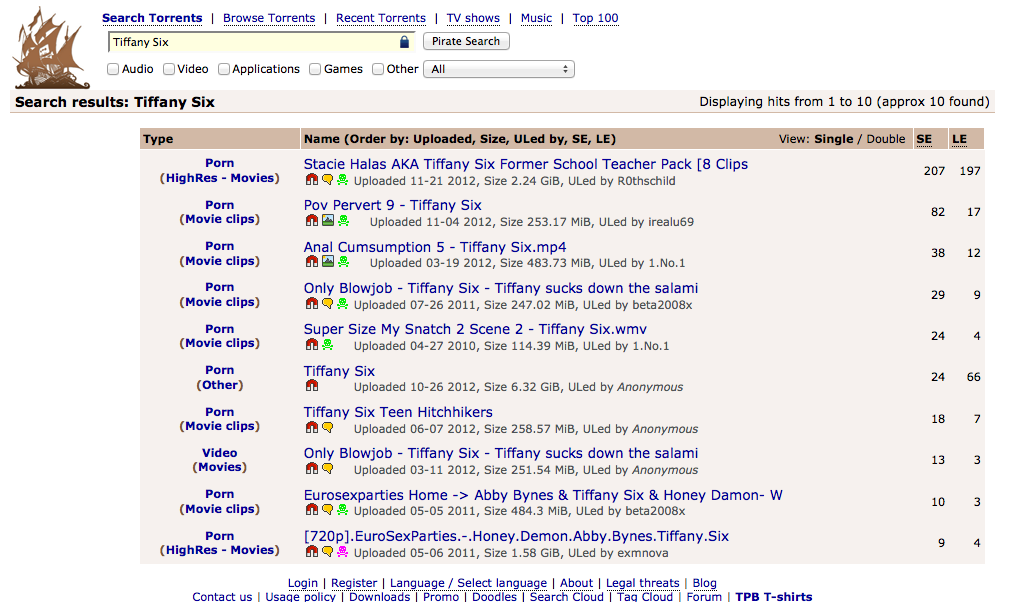Select the Other category checkbox
The height and width of the screenshot is (602, 1020).
tap(378, 69)
